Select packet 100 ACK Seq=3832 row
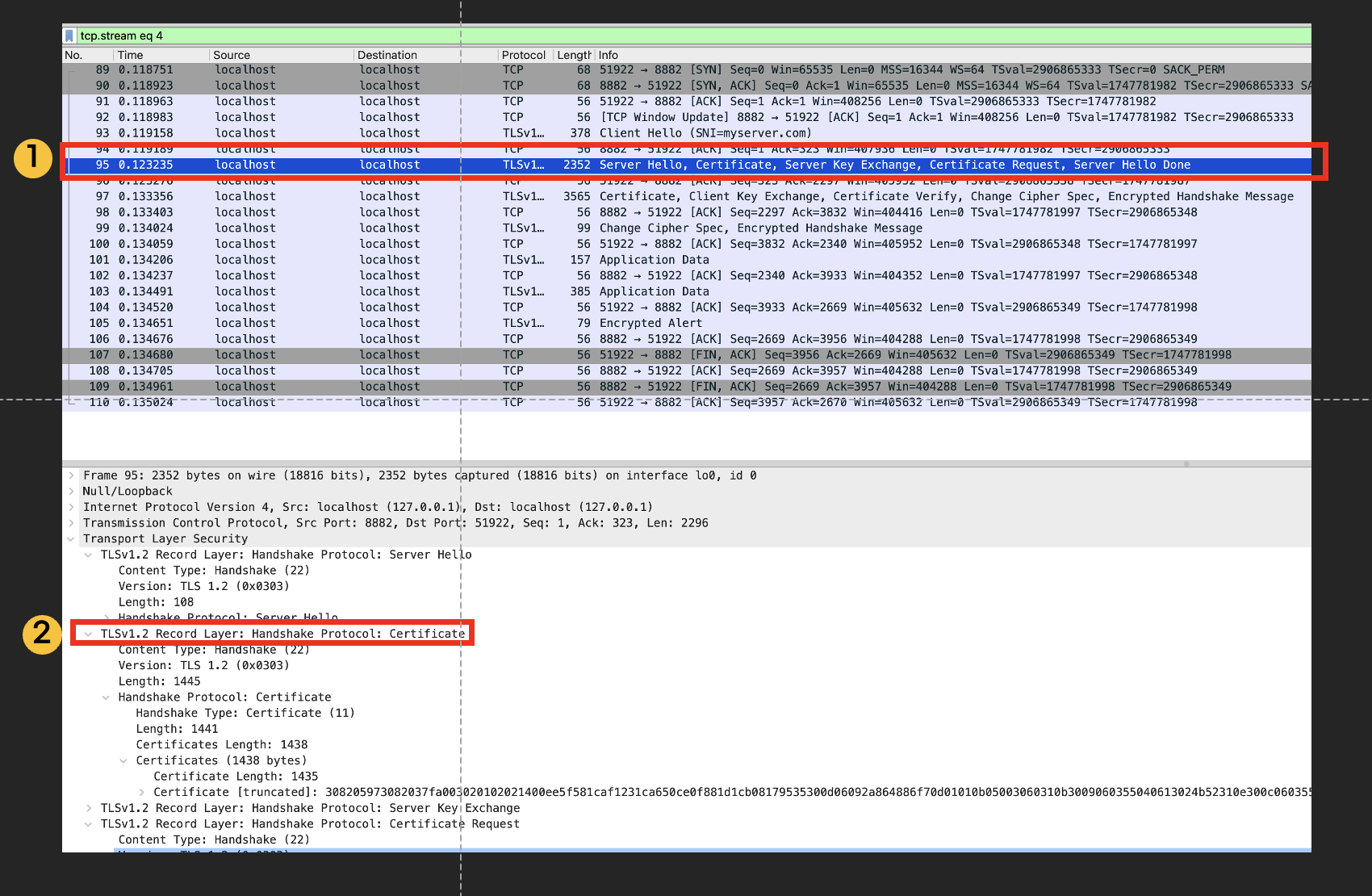 click(x=687, y=244)
